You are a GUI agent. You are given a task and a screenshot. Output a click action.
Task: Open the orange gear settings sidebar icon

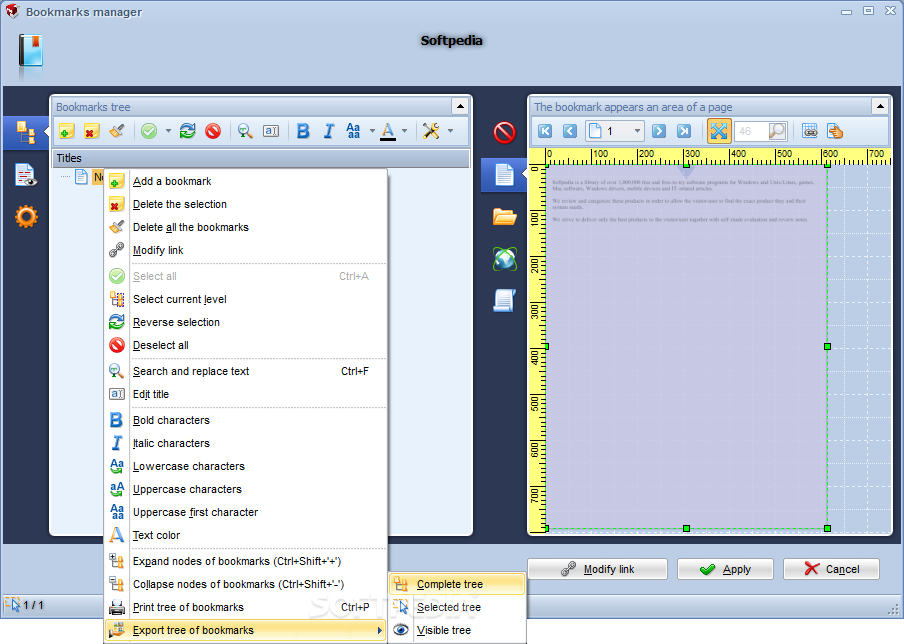[x=26, y=217]
